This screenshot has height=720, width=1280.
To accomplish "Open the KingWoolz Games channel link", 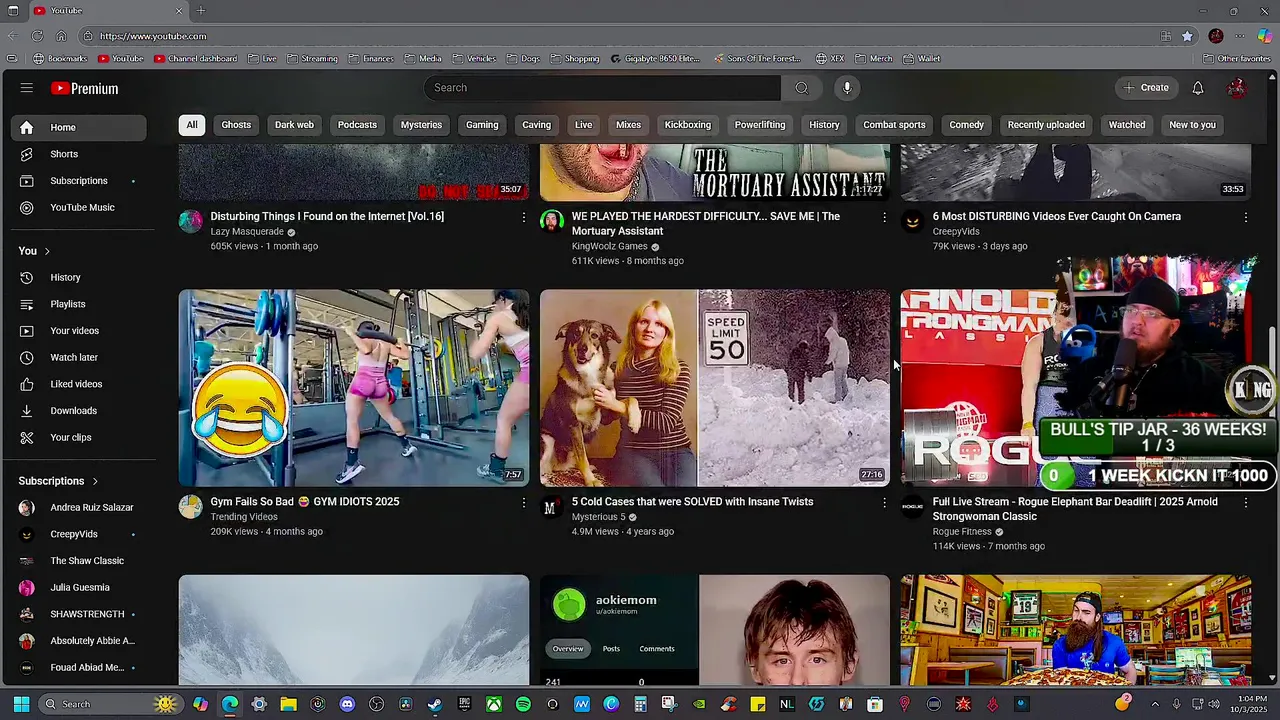I will [x=610, y=246].
